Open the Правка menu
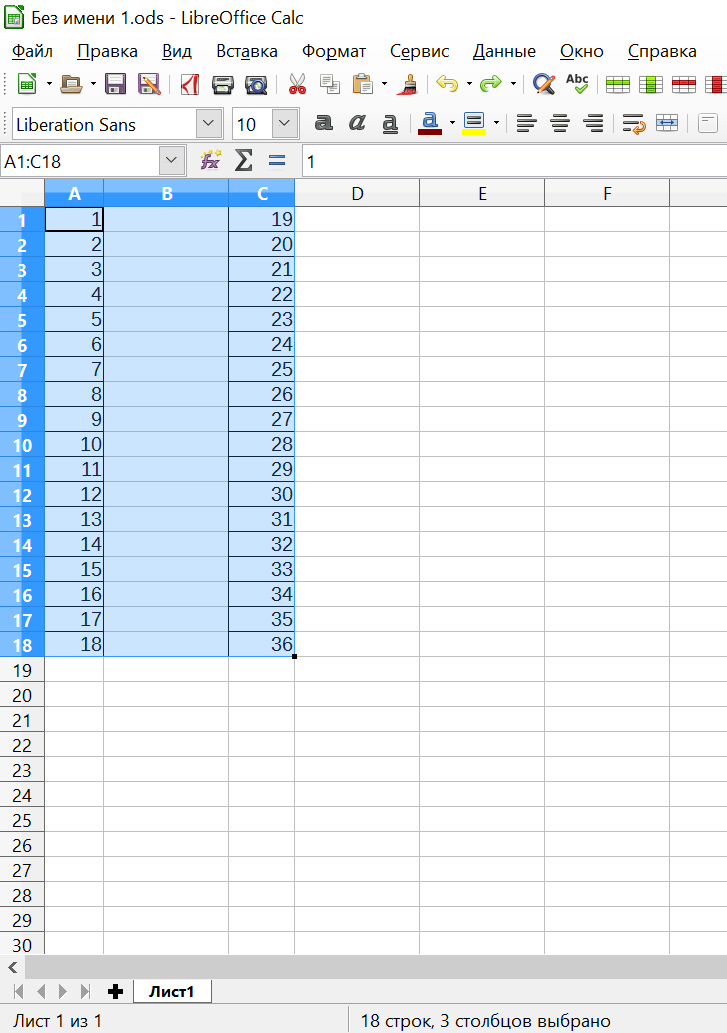The width and height of the screenshot is (727, 1033). 107,51
